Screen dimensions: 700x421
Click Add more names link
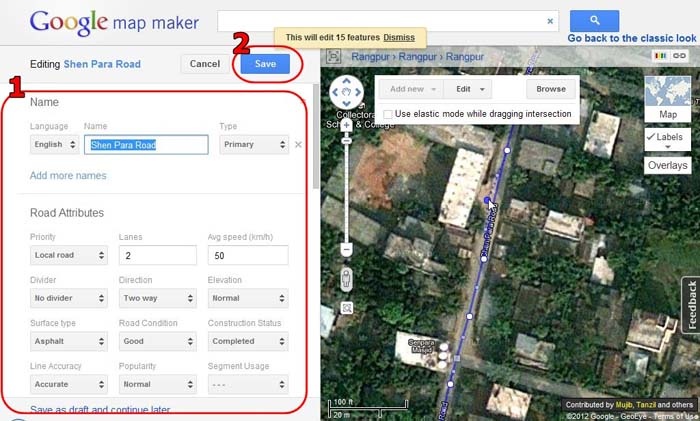68,175
